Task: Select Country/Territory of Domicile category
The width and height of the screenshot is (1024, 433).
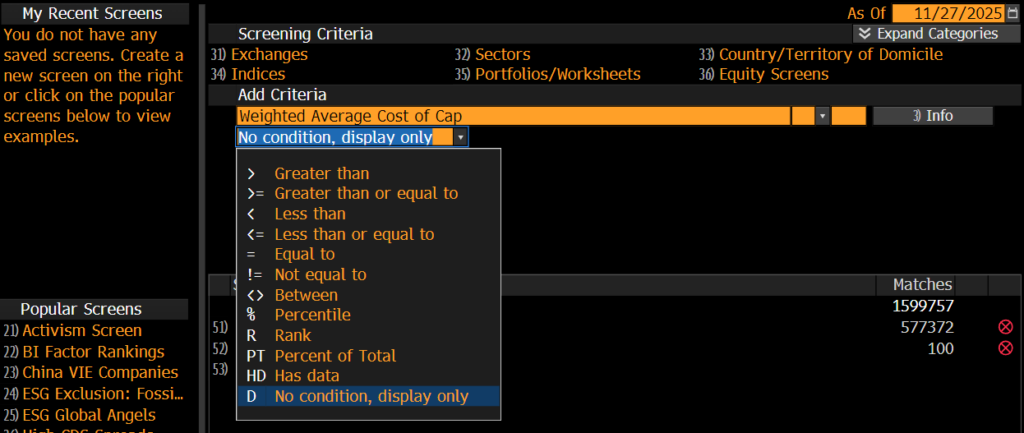Action: coord(830,54)
